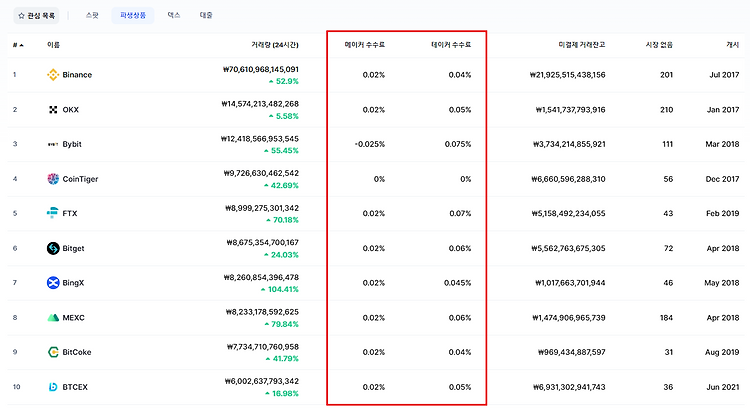
Task: Sort by 개시 column header
Action: [733, 45]
